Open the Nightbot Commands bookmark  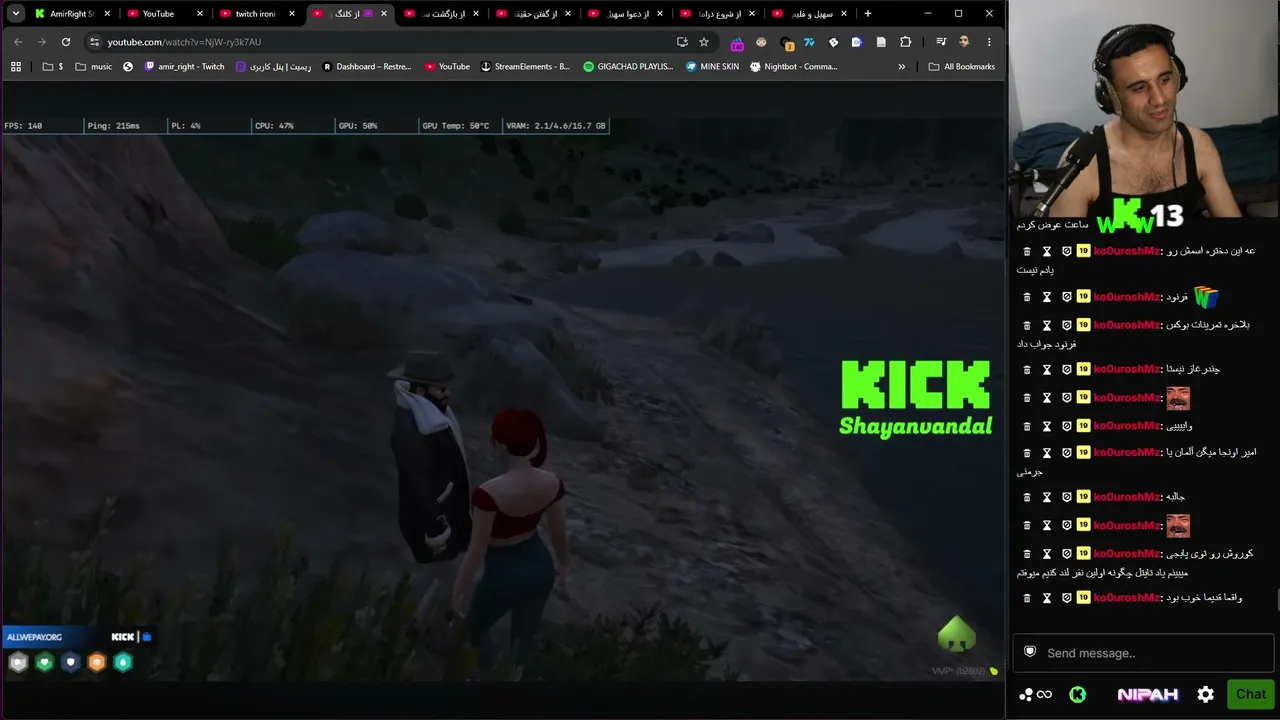point(794,67)
